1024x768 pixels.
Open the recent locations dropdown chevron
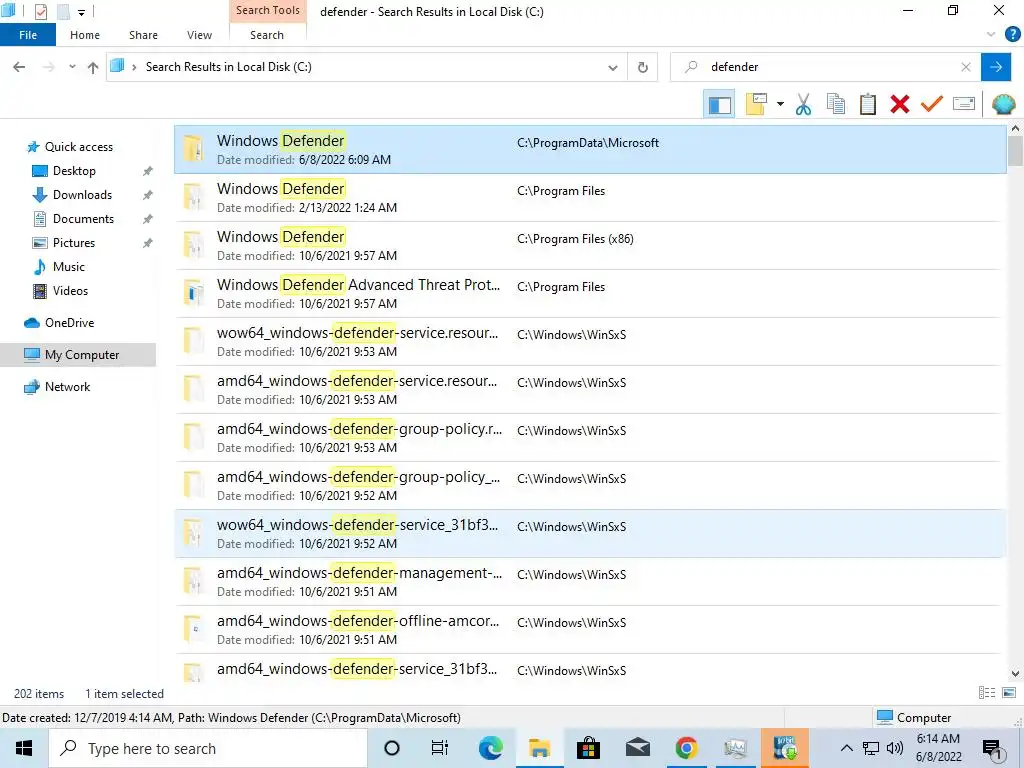72,67
